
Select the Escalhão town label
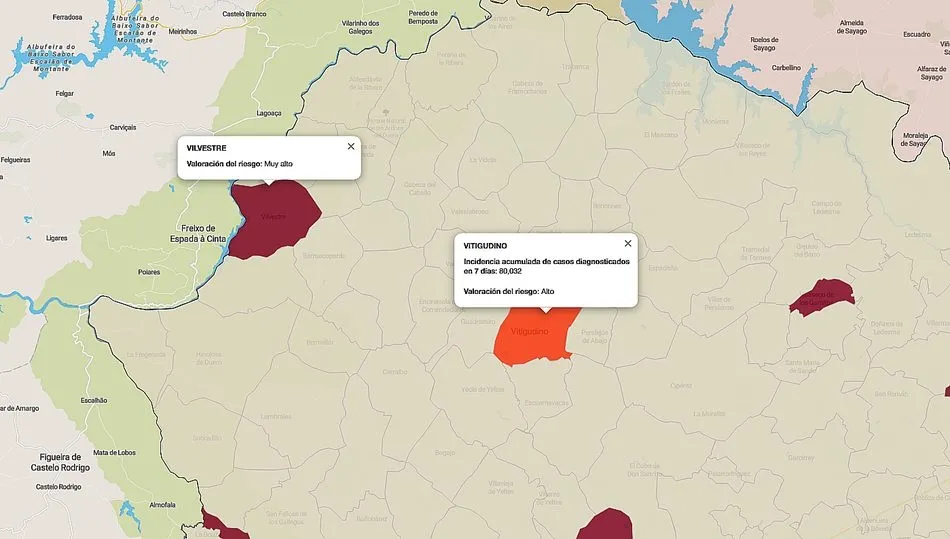tap(94, 400)
